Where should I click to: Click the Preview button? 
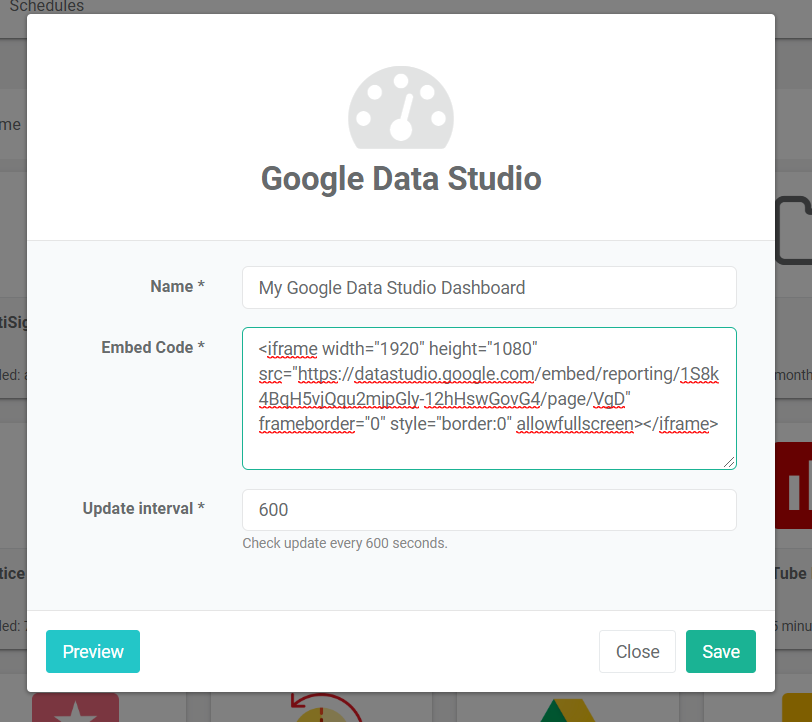[93, 651]
